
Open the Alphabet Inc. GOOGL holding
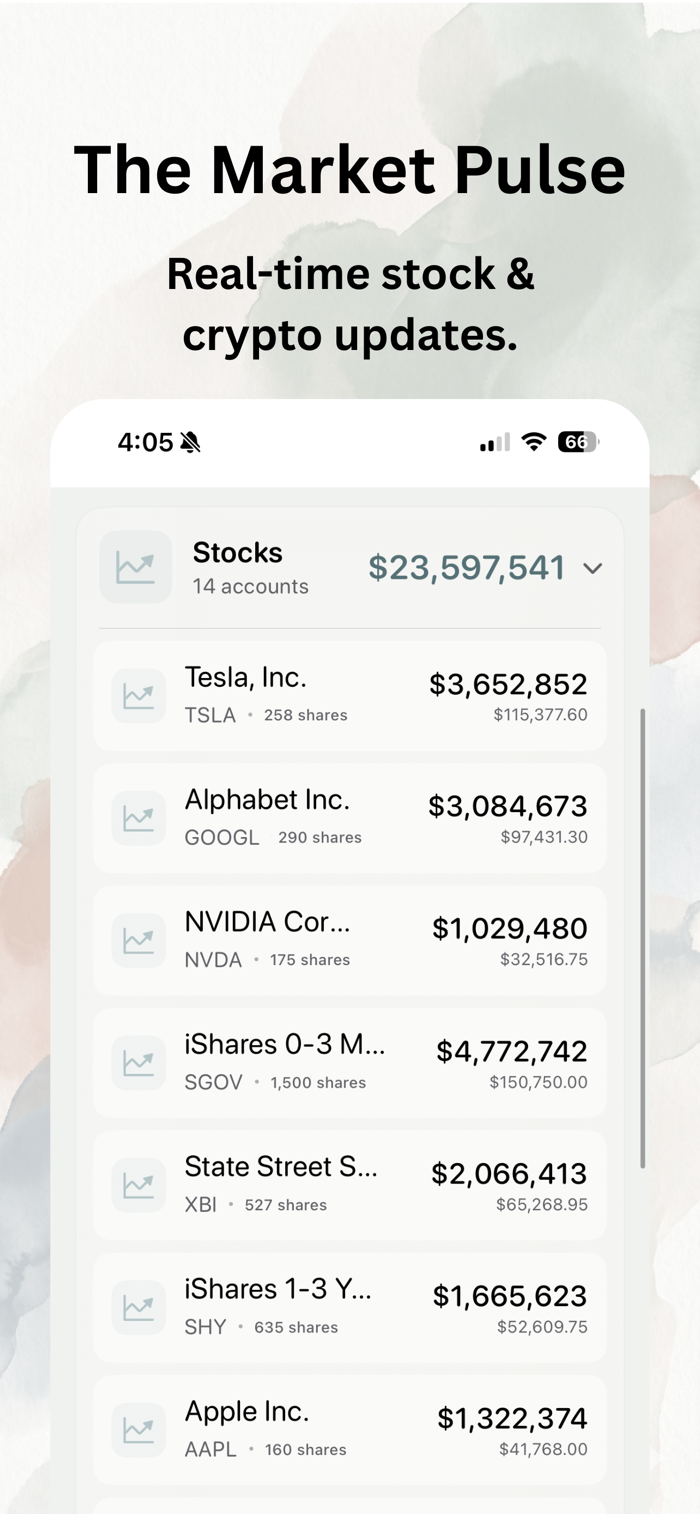(x=350, y=818)
